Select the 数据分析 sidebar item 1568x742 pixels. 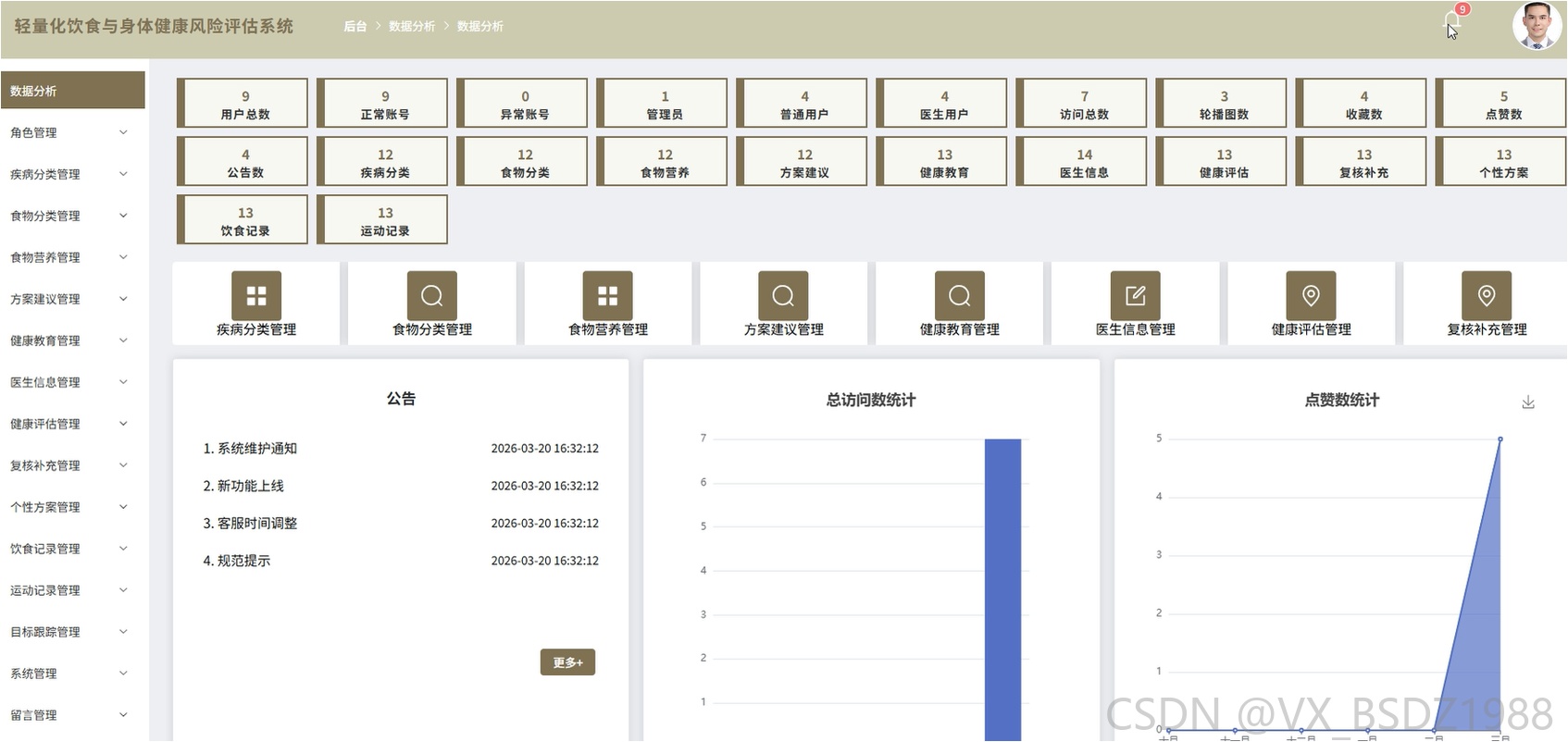point(72,91)
